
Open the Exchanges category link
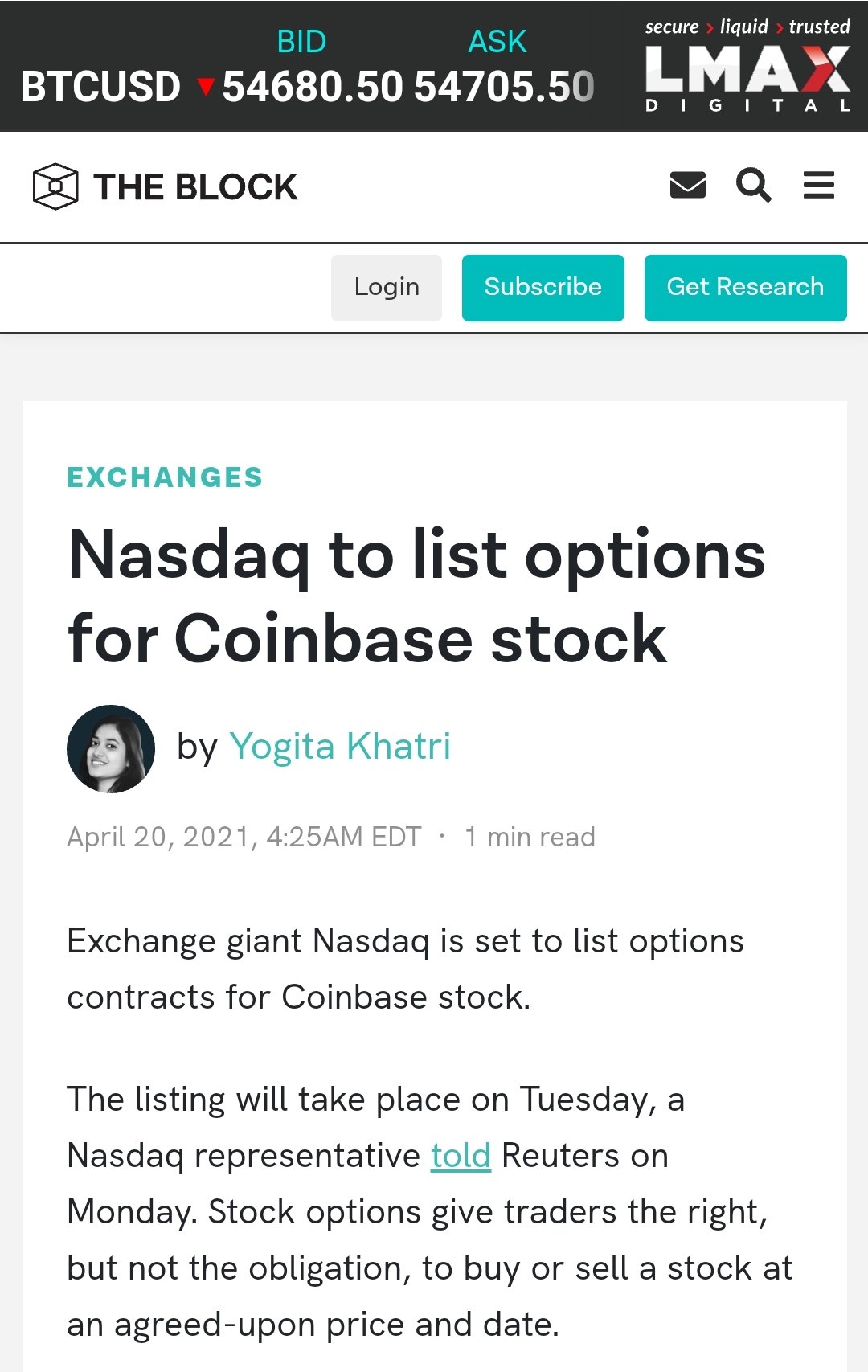tap(165, 477)
